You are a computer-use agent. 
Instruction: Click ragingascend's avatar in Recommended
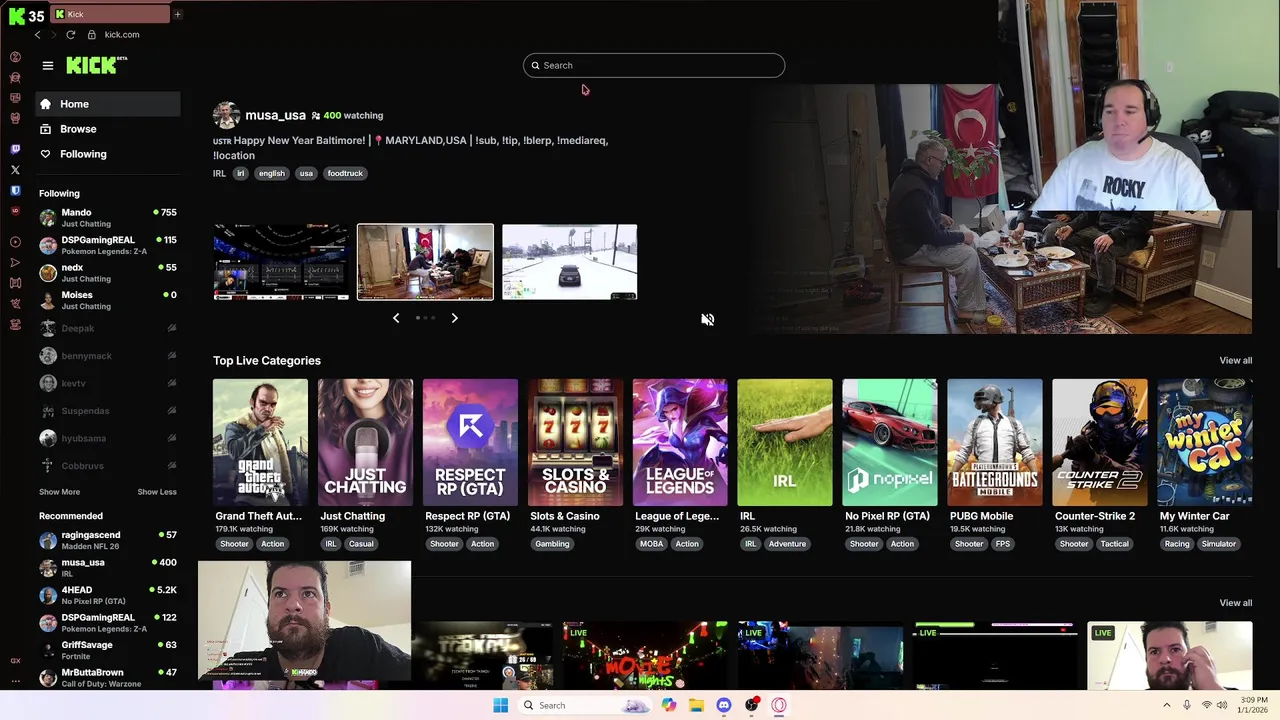point(48,540)
